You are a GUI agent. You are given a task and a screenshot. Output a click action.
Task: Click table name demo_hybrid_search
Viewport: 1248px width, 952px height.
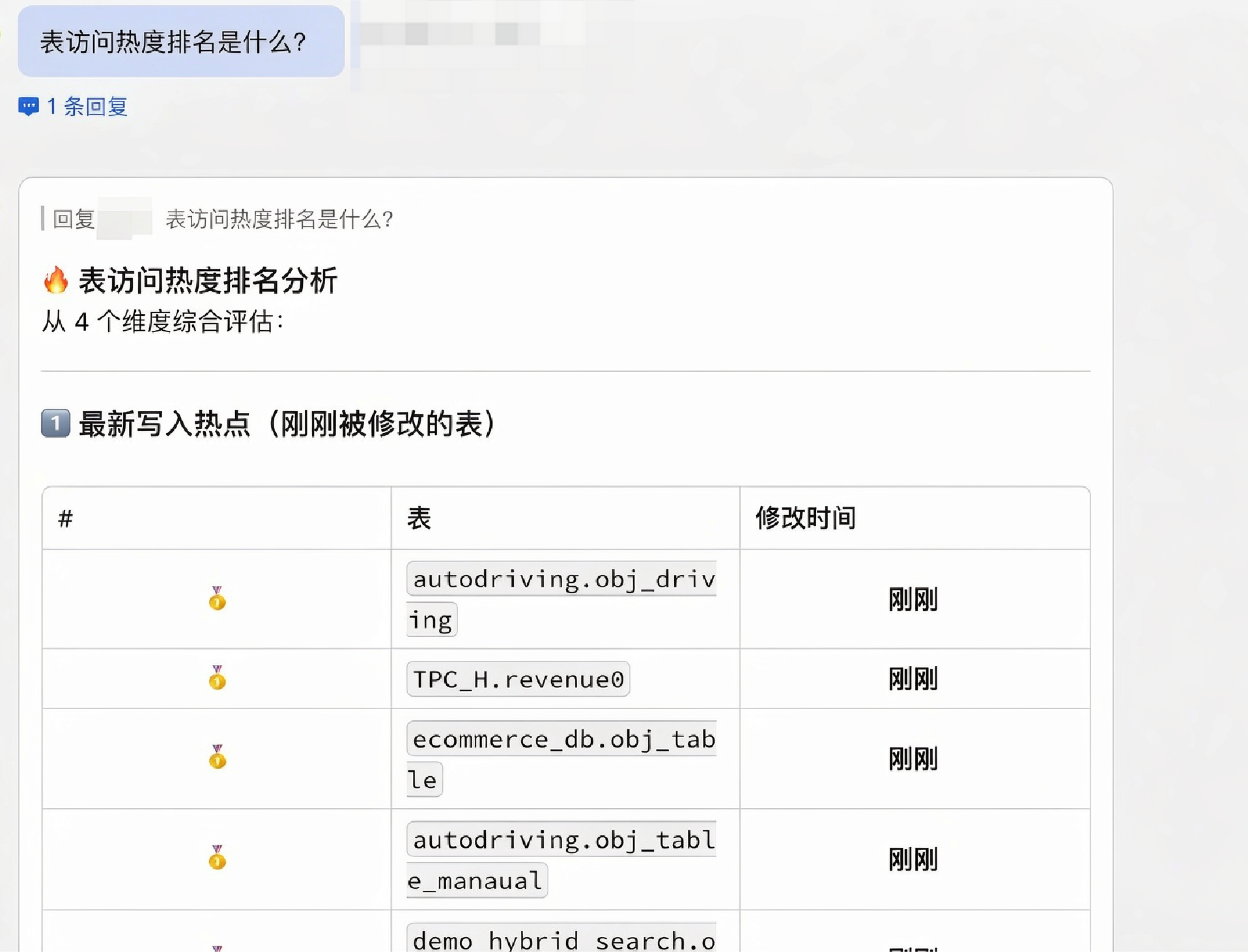coord(561,938)
